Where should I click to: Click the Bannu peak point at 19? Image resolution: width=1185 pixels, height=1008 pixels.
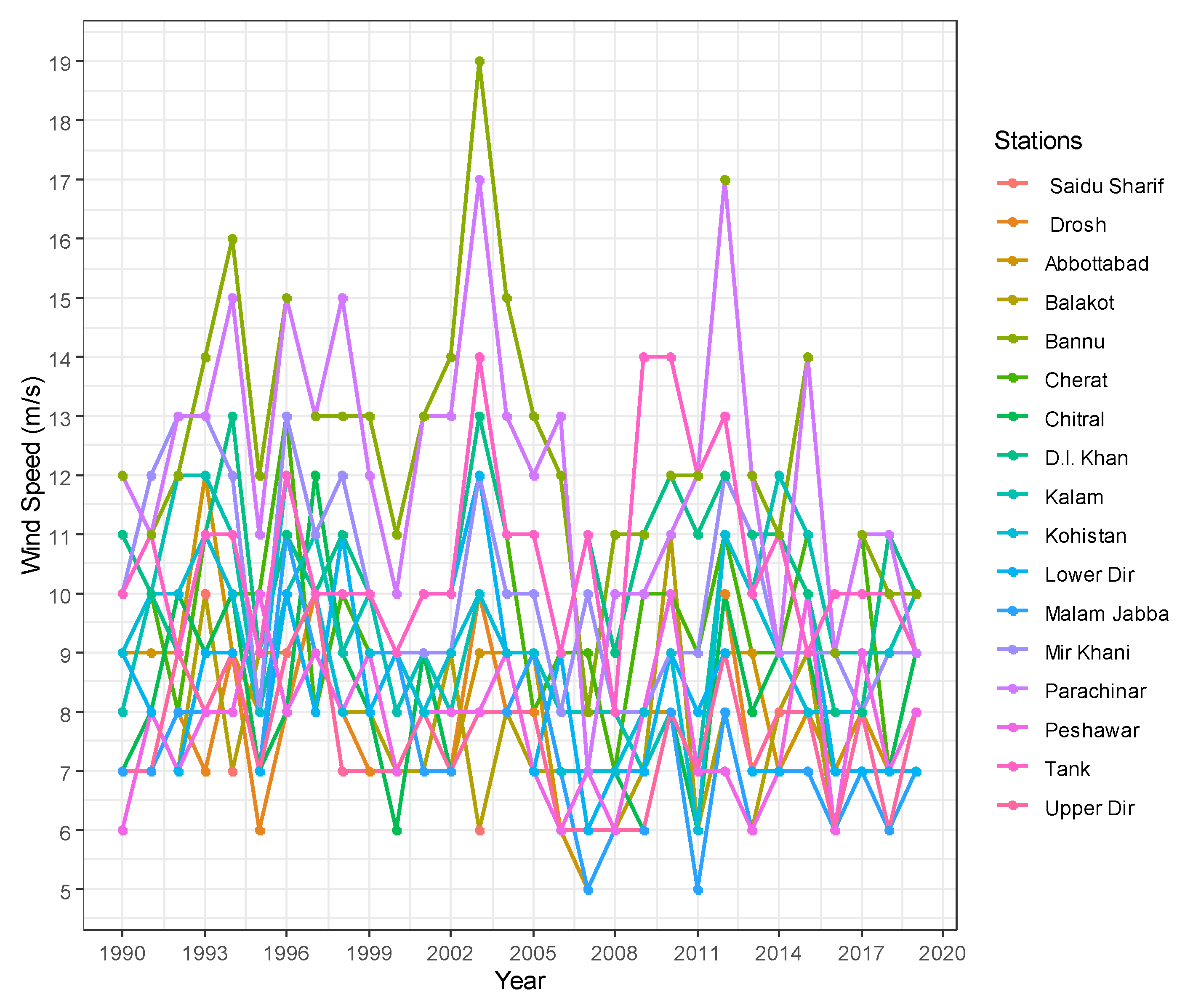pos(479,61)
